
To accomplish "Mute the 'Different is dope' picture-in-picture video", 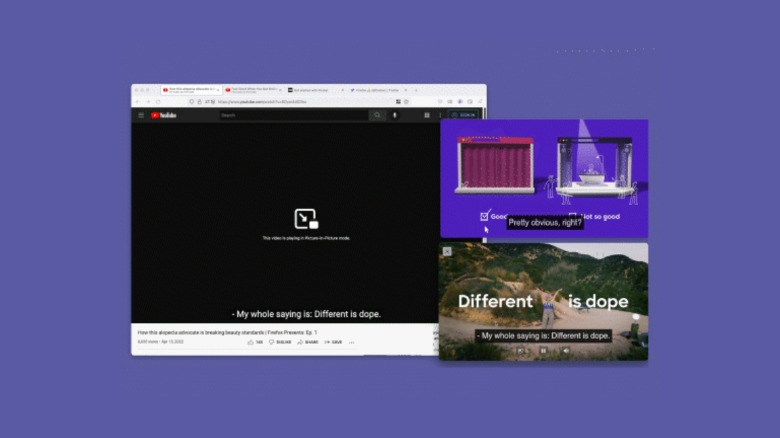I will (x=566, y=351).
